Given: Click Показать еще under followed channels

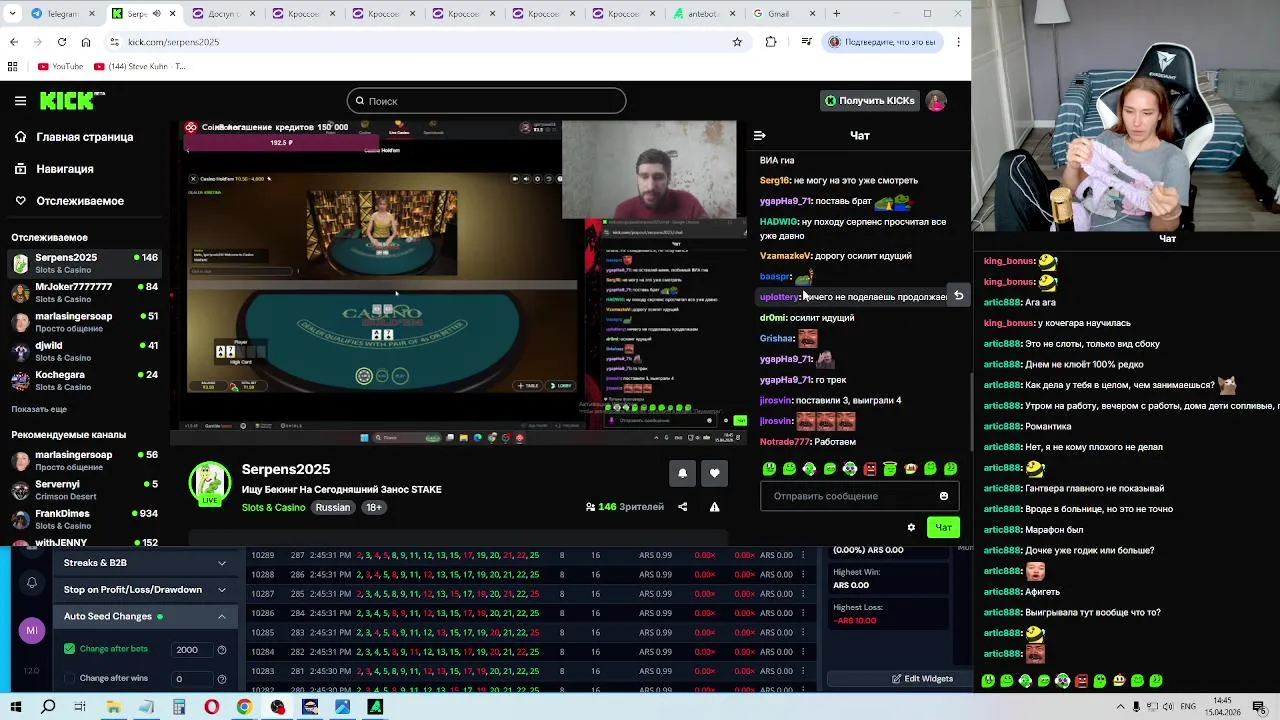Looking at the screenshot, I should click(x=39, y=409).
